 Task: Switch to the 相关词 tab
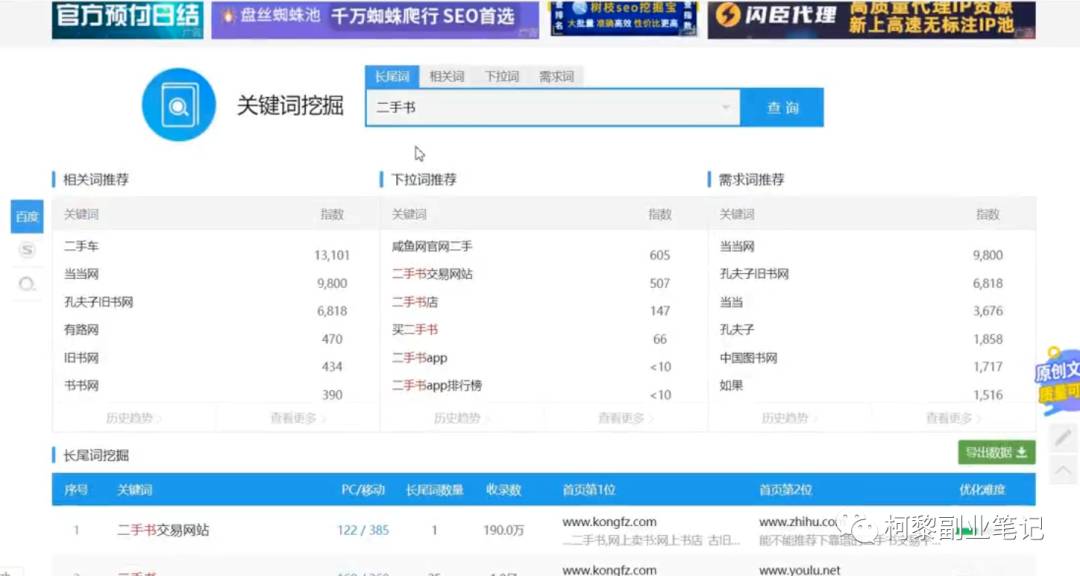pyautogui.click(x=446, y=76)
